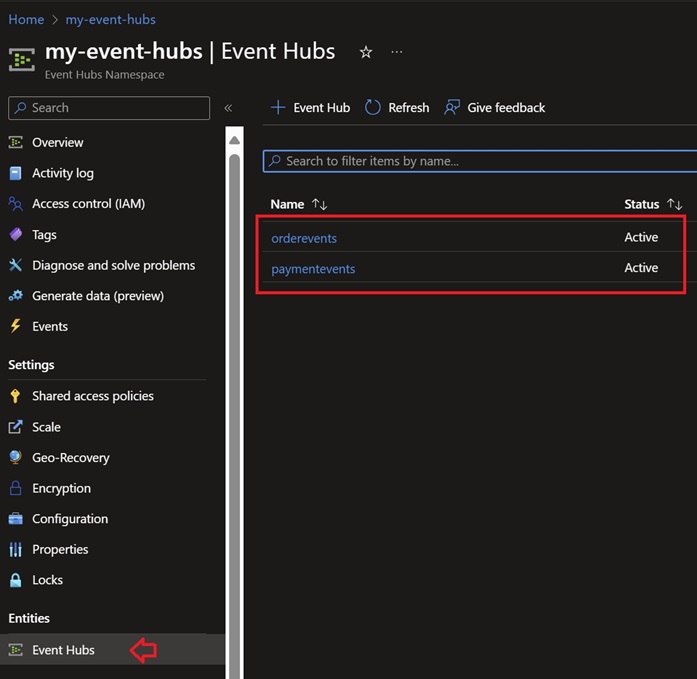Click the sidebar vertical scrollbar thumb
Viewport: 697px width, 679px height.
[x=234, y=415]
